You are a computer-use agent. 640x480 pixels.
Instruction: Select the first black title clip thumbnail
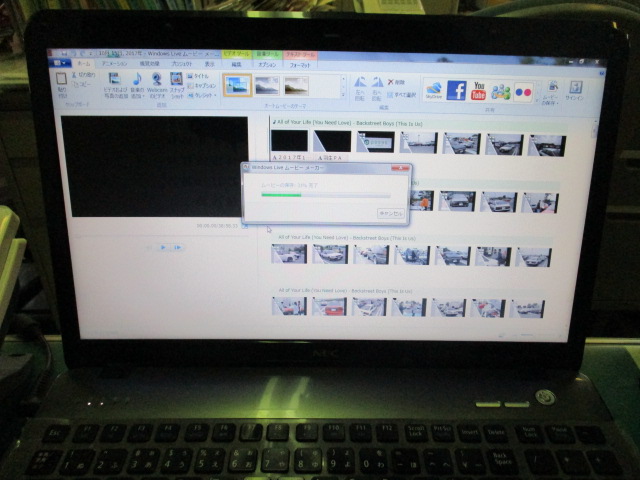click(289, 141)
